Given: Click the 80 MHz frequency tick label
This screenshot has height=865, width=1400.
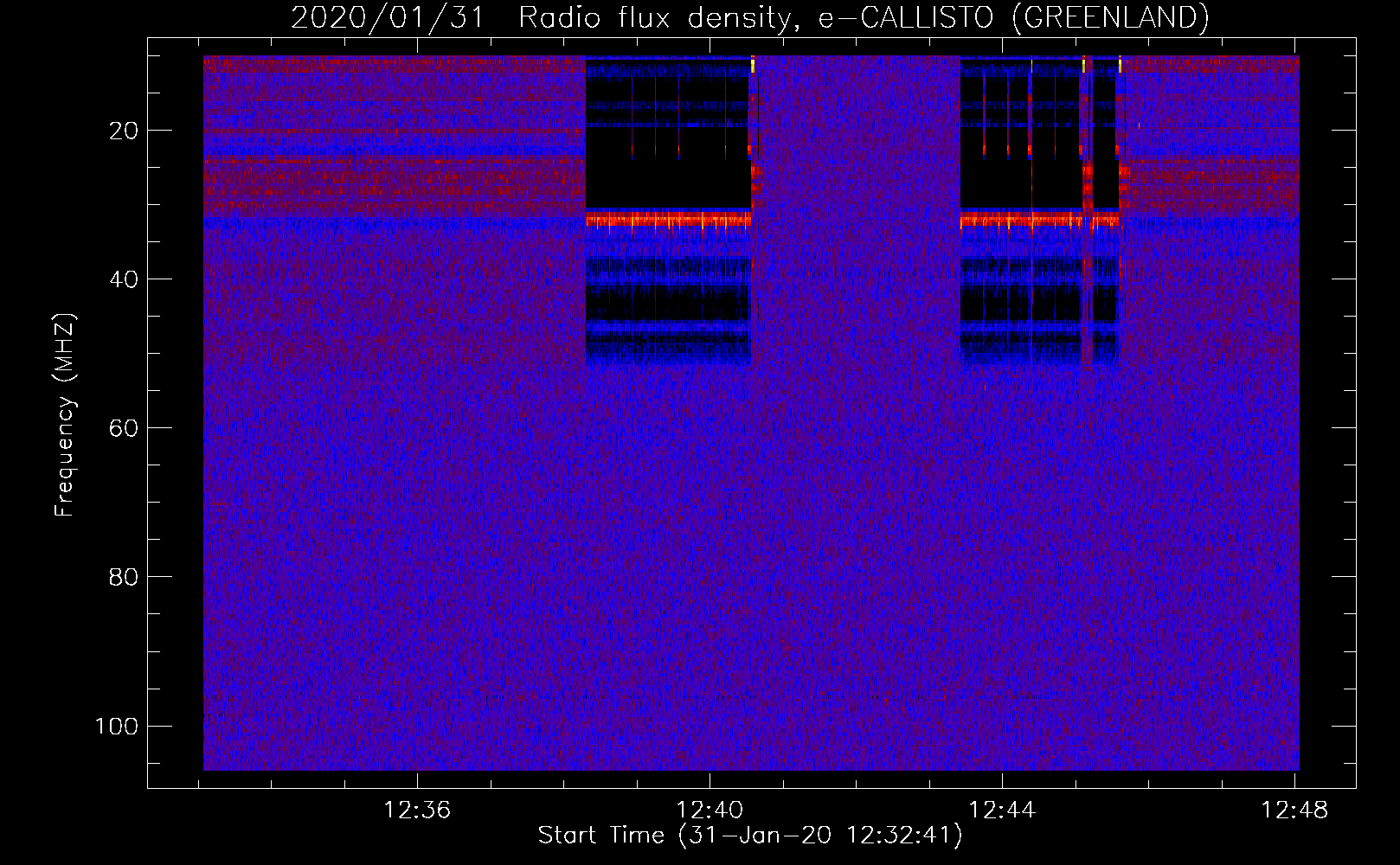Looking at the screenshot, I should click(124, 577).
